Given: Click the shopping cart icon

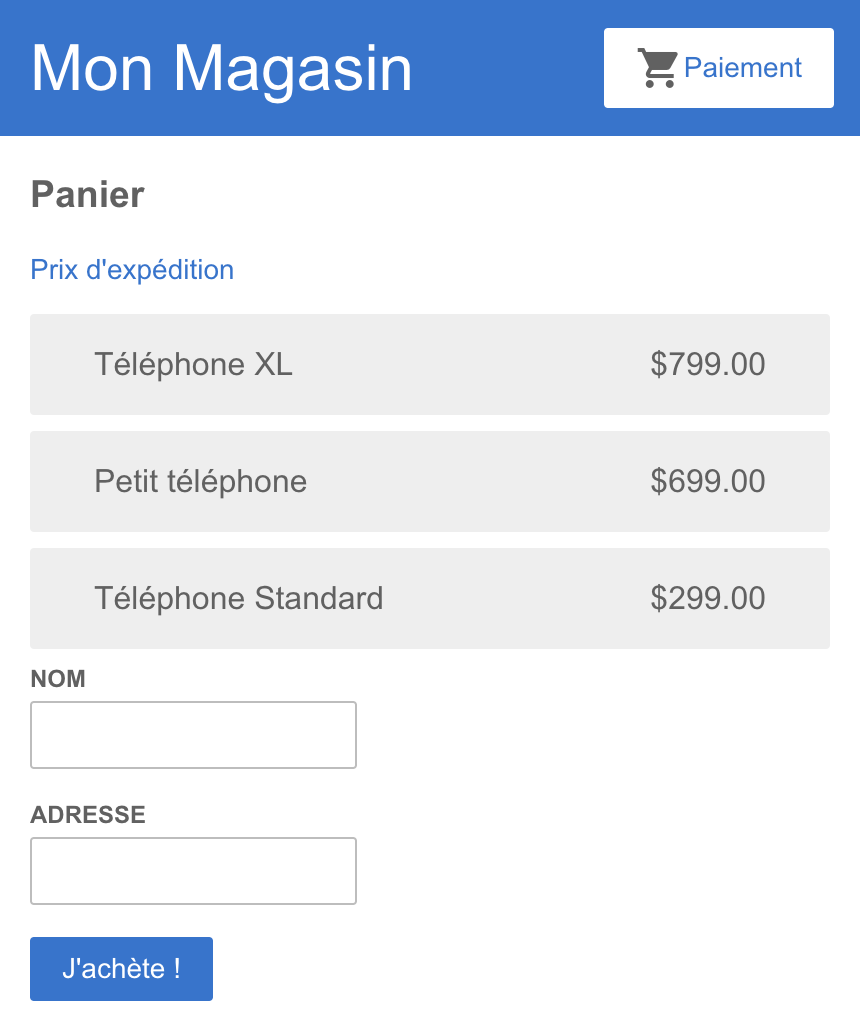Looking at the screenshot, I should pos(657,68).
